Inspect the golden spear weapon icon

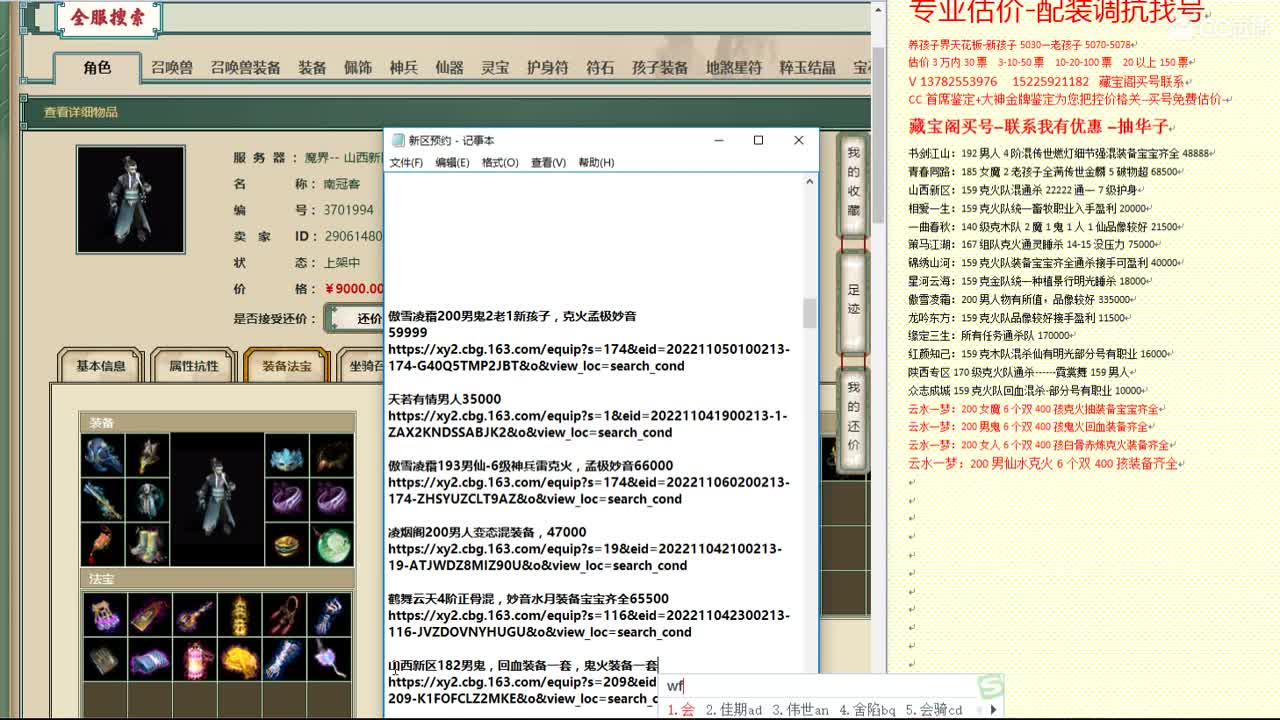coord(147,455)
